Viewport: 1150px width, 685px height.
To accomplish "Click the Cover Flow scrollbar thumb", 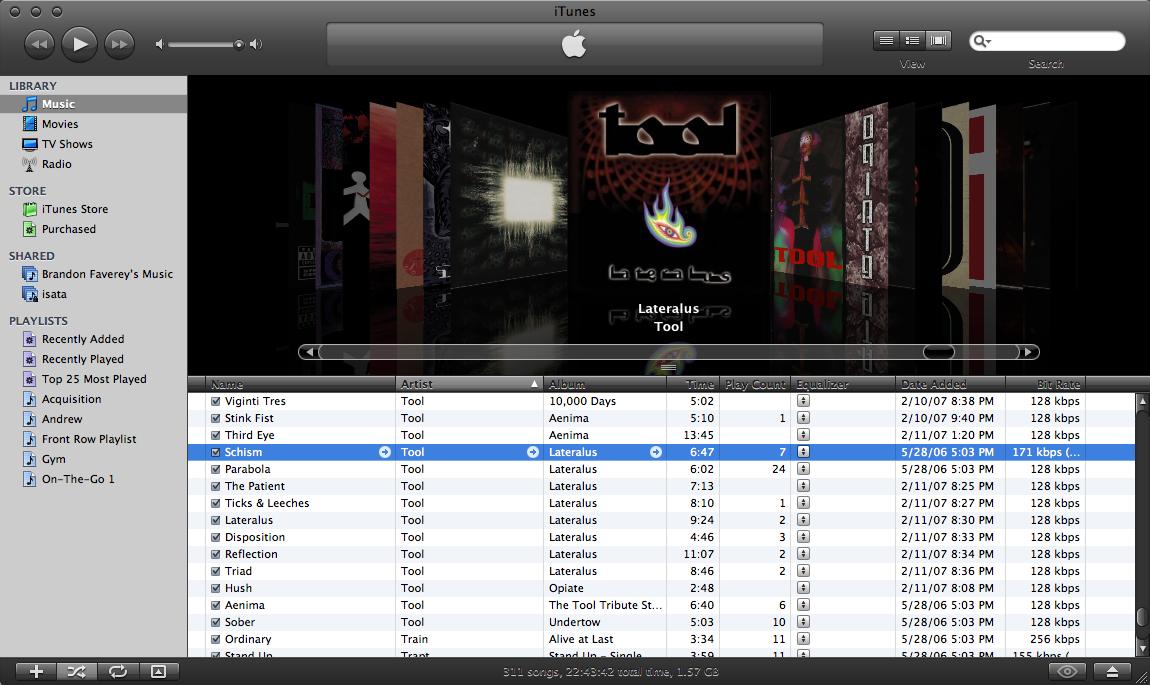I will tap(939, 352).
